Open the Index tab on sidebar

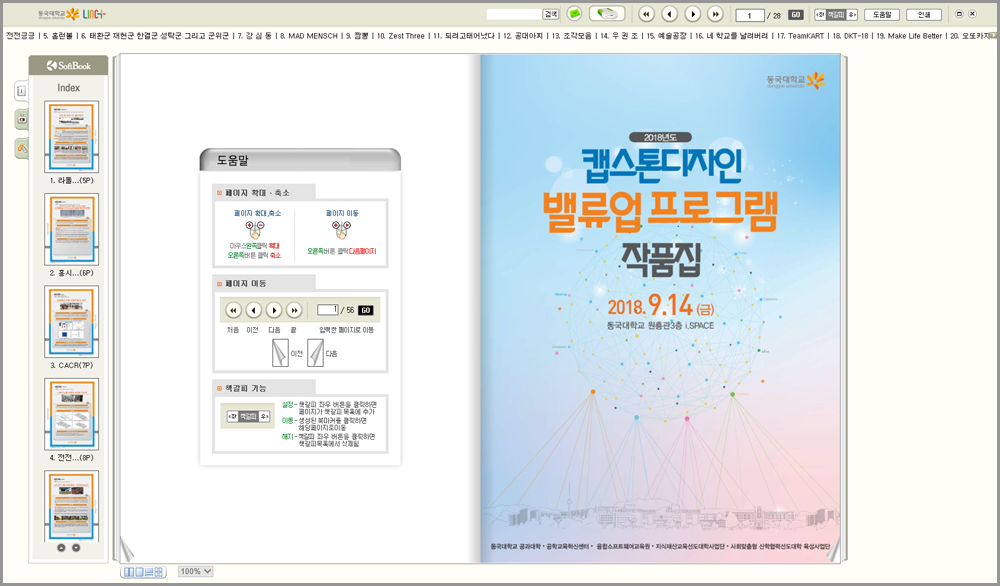pyautogui.click(x=21, y=91)
